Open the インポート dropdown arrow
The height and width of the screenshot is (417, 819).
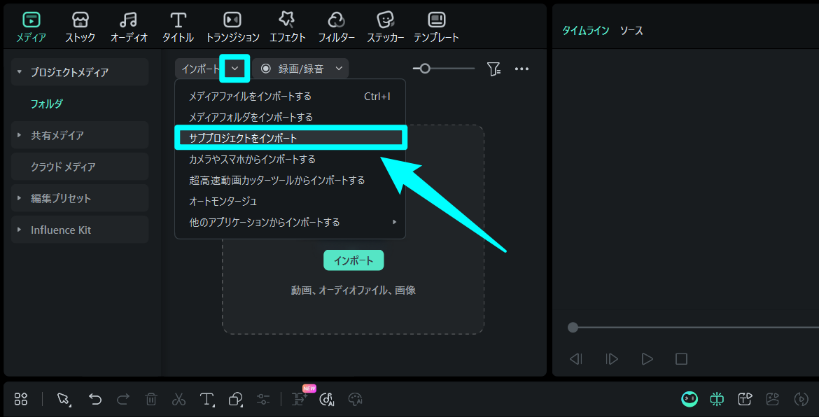pos(235,68)
